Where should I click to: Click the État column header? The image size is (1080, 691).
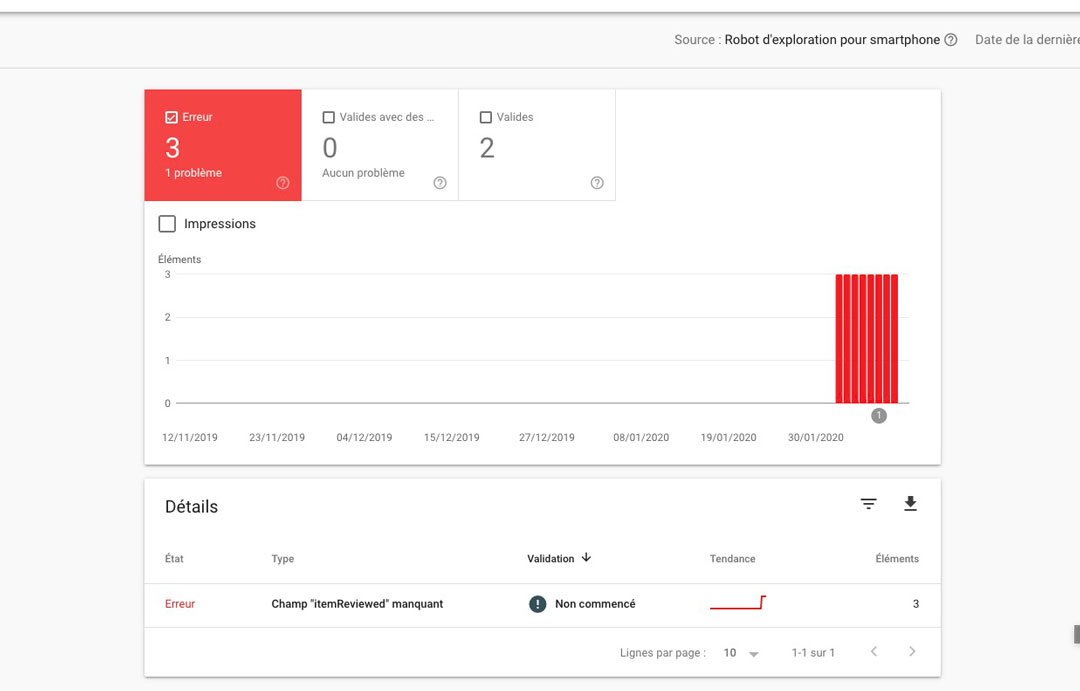click(x=174, y=559)
